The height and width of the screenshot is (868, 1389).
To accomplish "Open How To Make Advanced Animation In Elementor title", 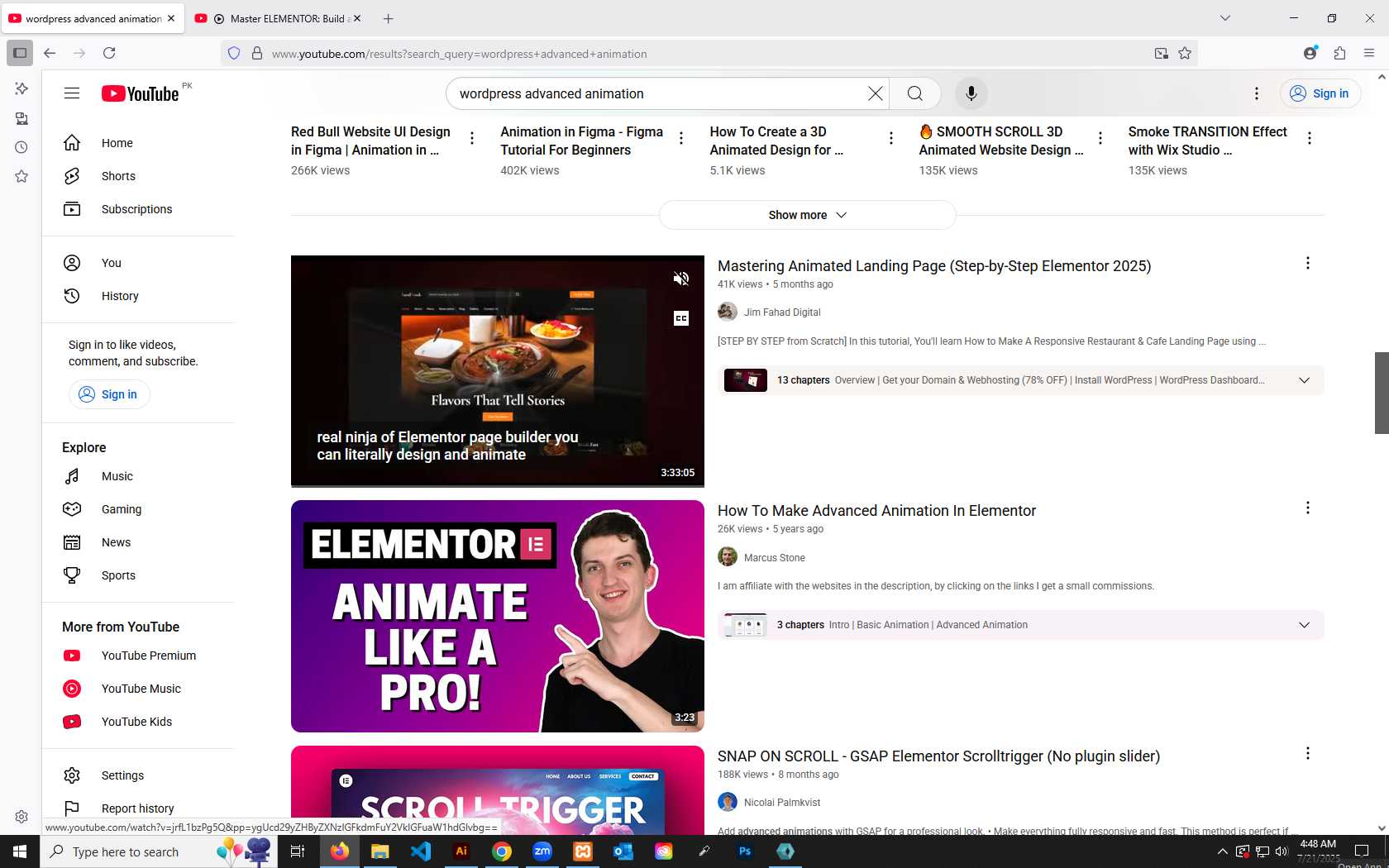I will click(x=876, y=511).
